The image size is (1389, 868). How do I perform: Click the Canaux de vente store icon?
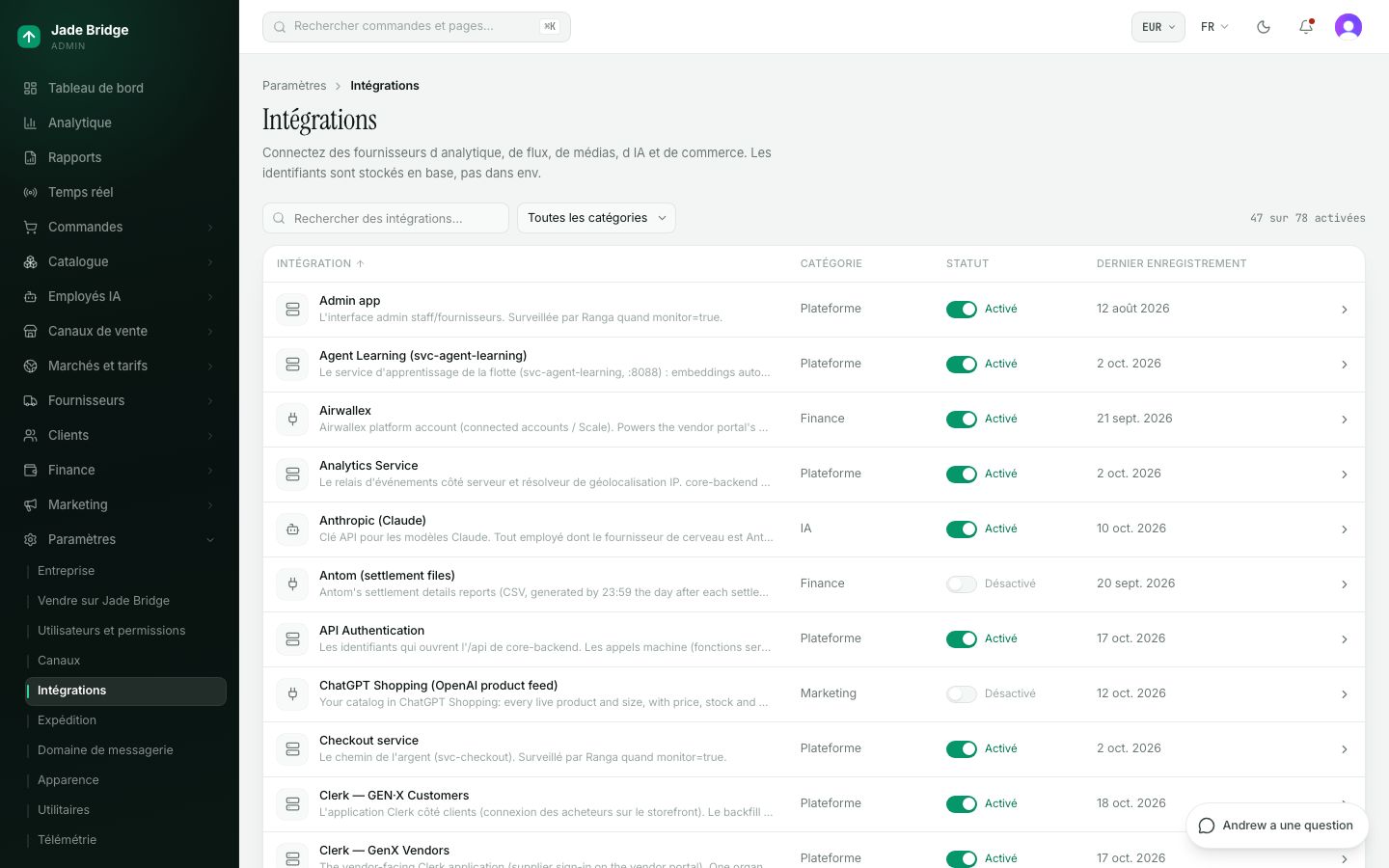click(x=30, y=331)
